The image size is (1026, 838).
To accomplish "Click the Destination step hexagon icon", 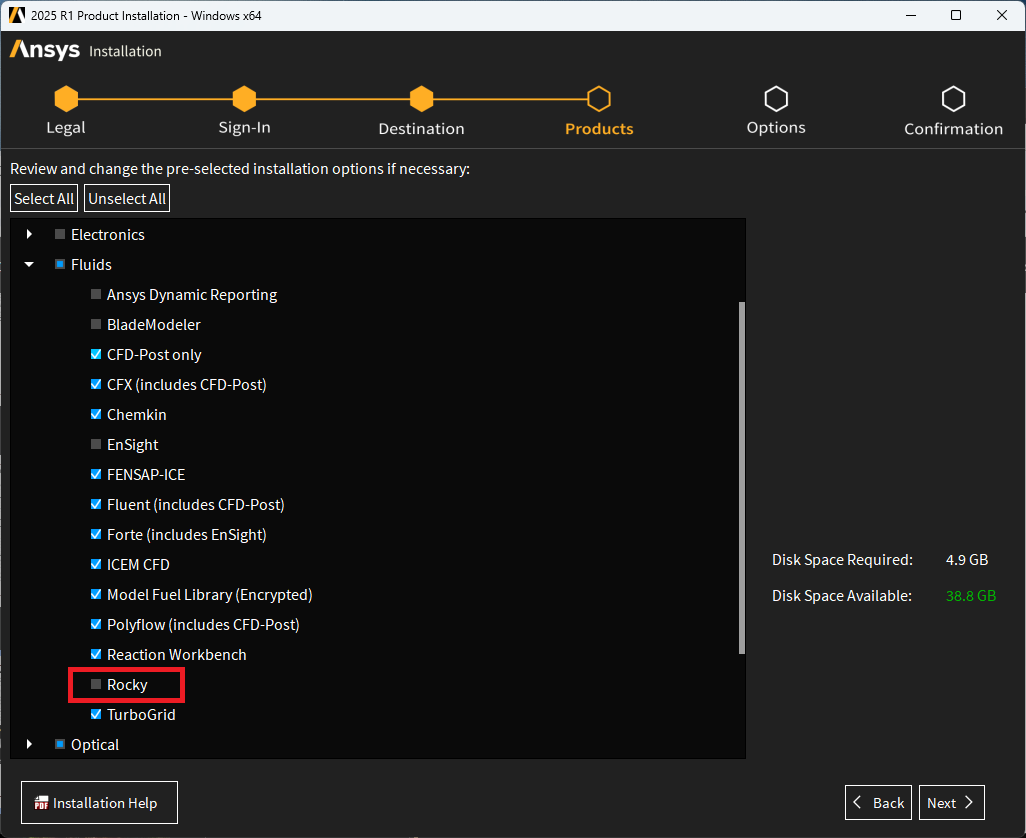I will (x=421, y=99).
